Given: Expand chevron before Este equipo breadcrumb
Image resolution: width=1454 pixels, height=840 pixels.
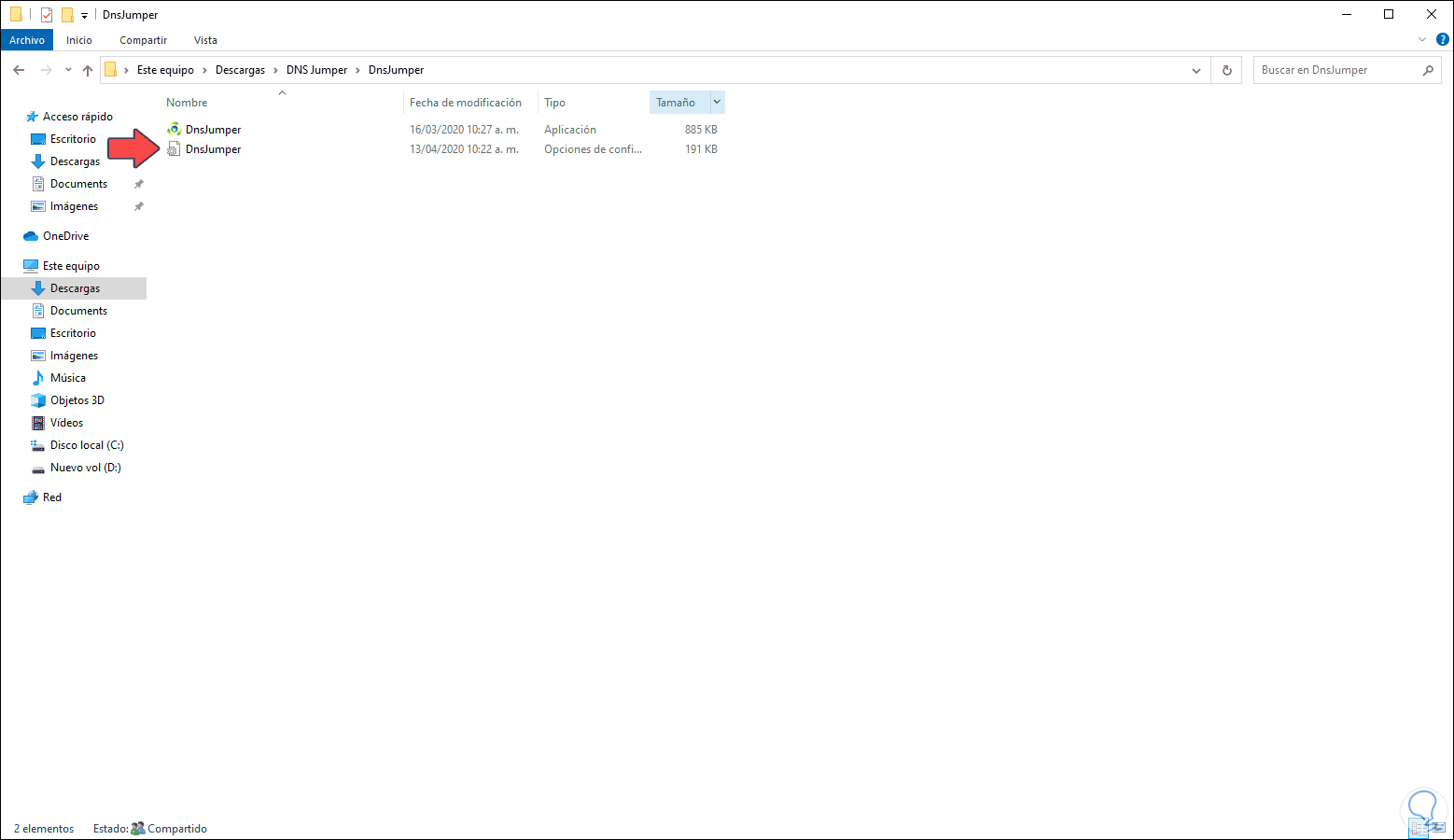Looking at the screenshot, I should click(x=127, y=70).
